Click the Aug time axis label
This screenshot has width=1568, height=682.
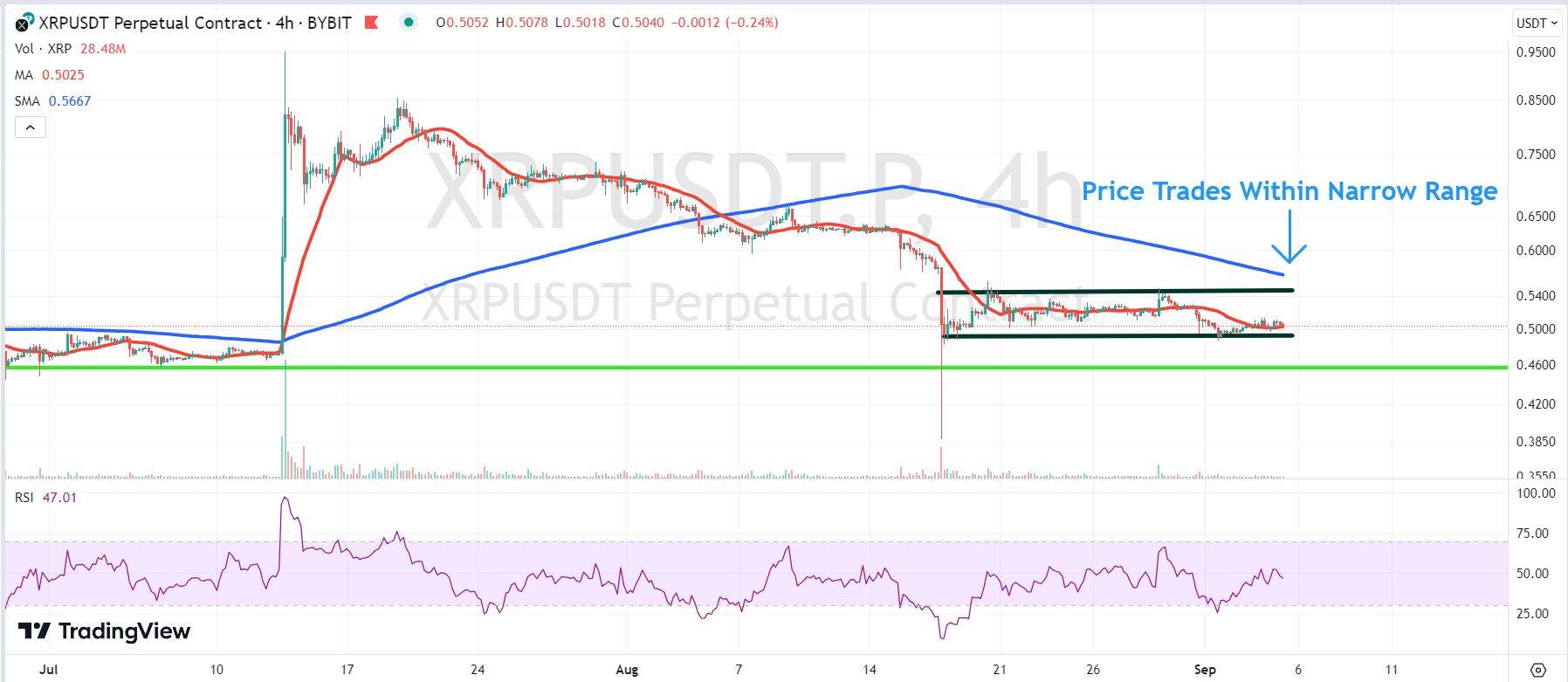[627, 670]
